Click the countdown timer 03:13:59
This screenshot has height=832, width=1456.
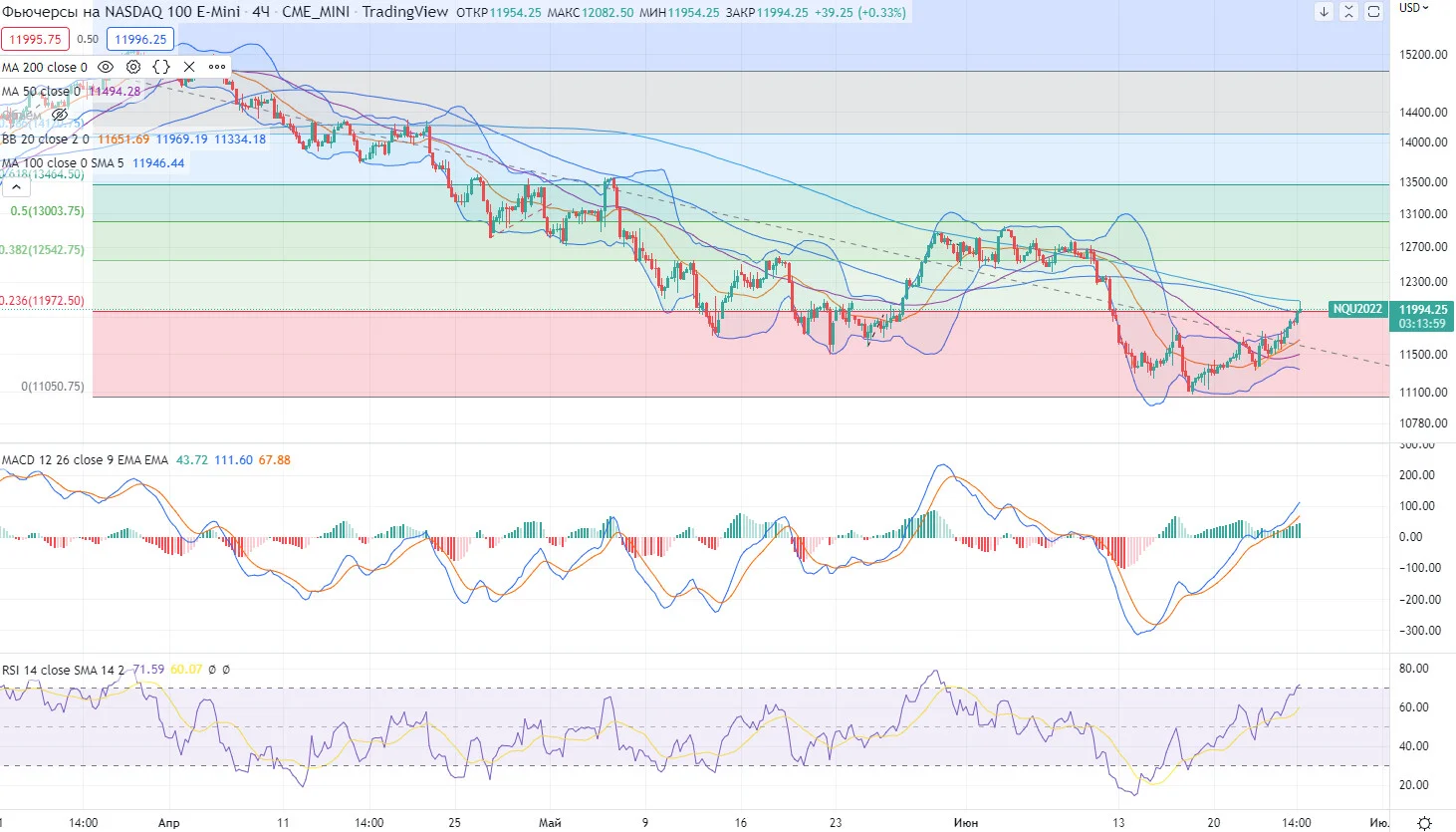(x=1422, y=324)
